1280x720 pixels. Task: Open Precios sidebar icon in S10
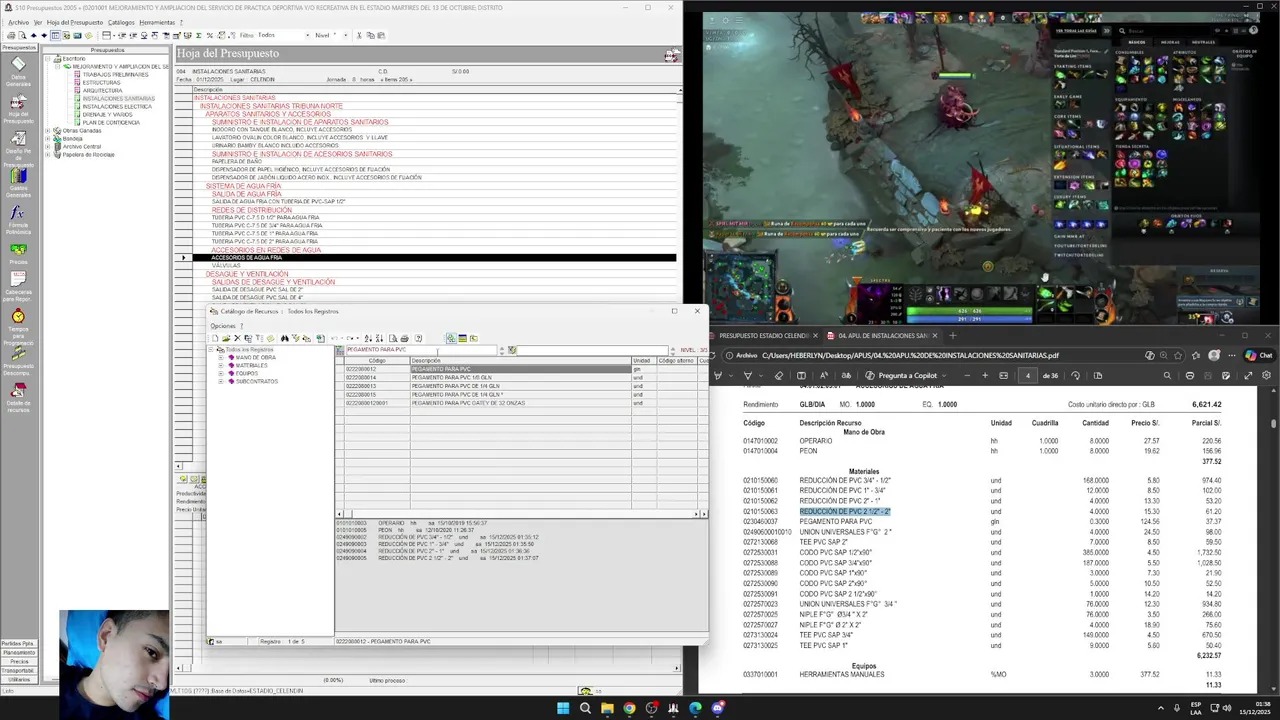(x=18, y=254)
